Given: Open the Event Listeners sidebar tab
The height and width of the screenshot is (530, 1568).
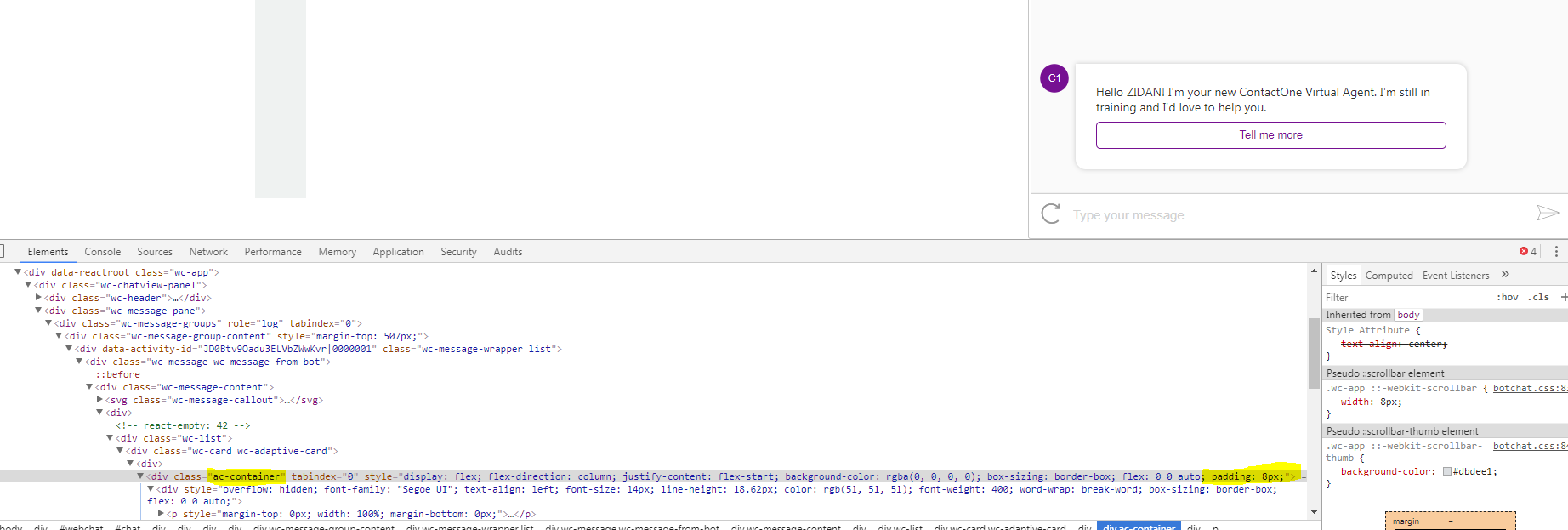Looking at the screenshot, I should tap(1456, 275).
